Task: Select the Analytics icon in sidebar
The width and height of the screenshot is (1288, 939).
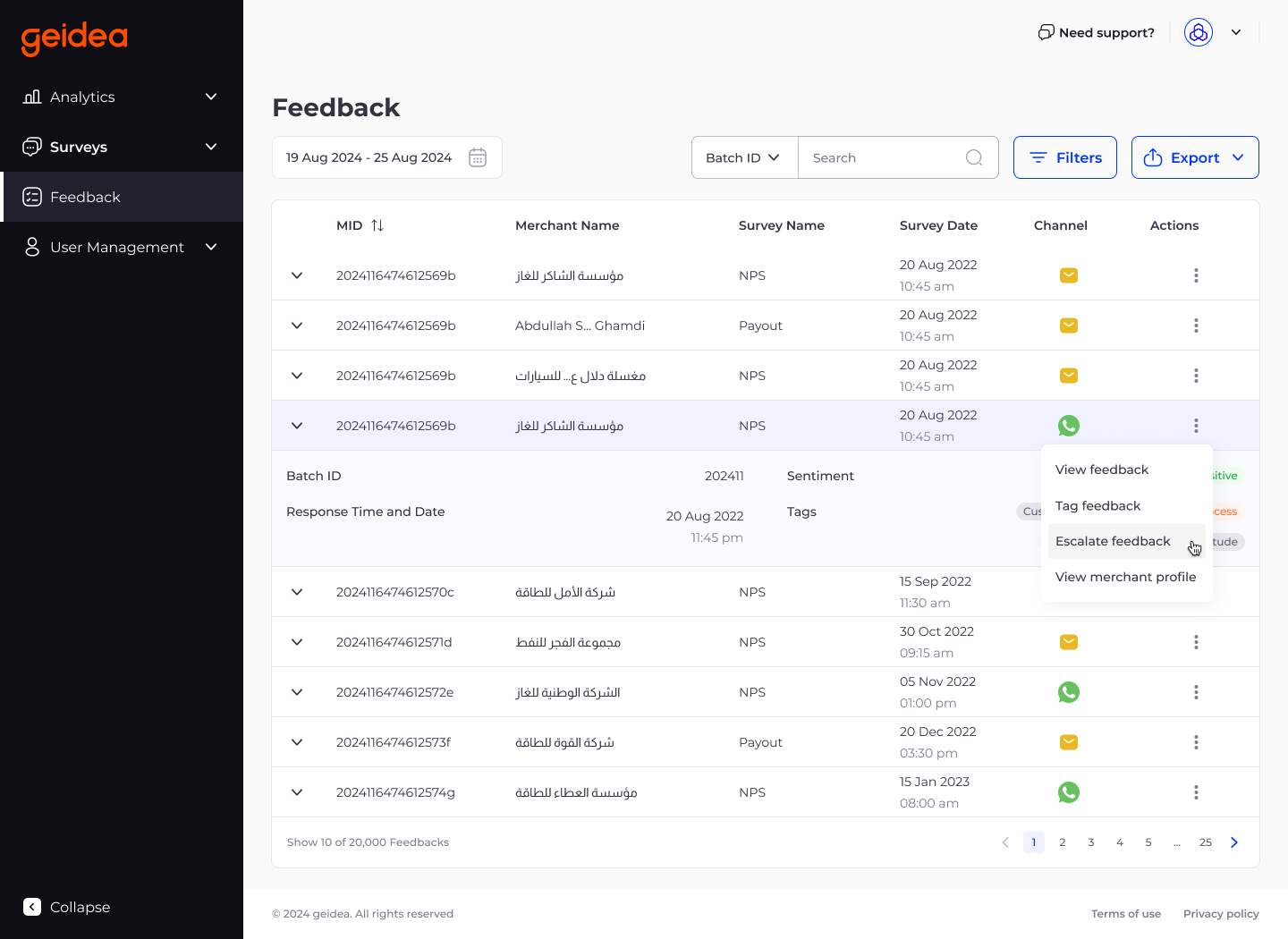Action: pyautogui.click(x=32, y=97)
